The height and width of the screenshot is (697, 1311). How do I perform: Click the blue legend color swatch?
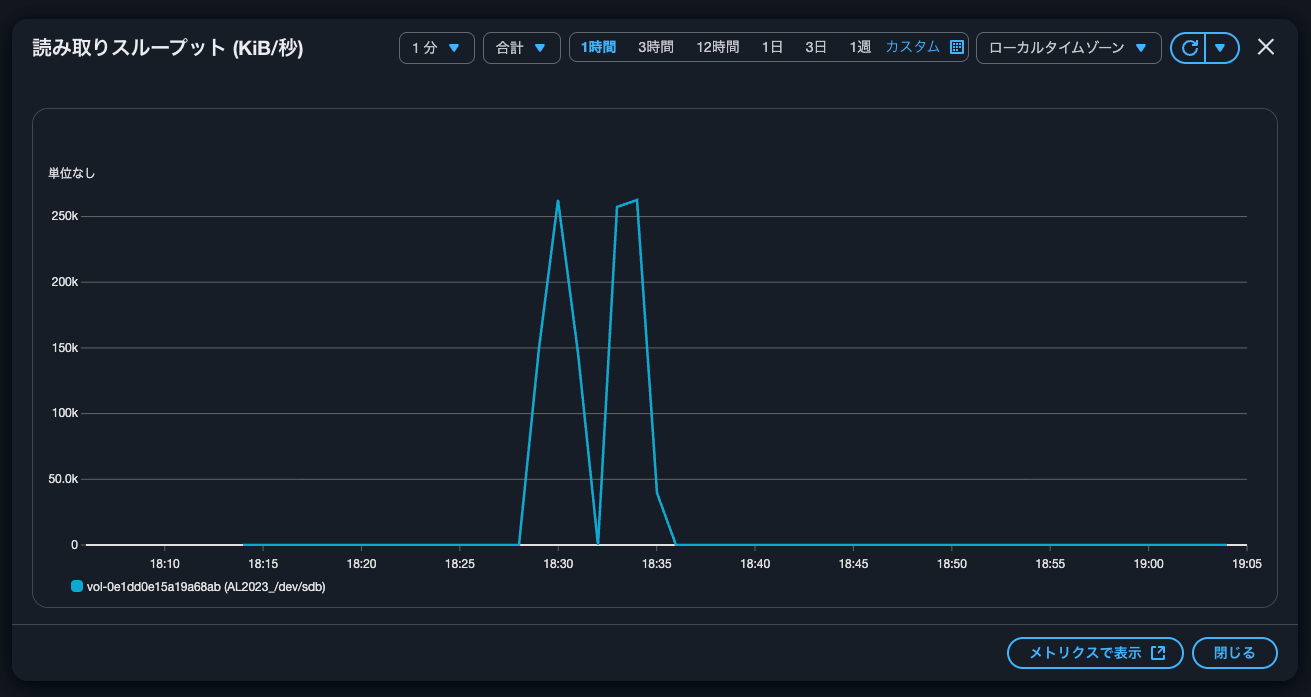pyautogui.click(x=77, y=587)
